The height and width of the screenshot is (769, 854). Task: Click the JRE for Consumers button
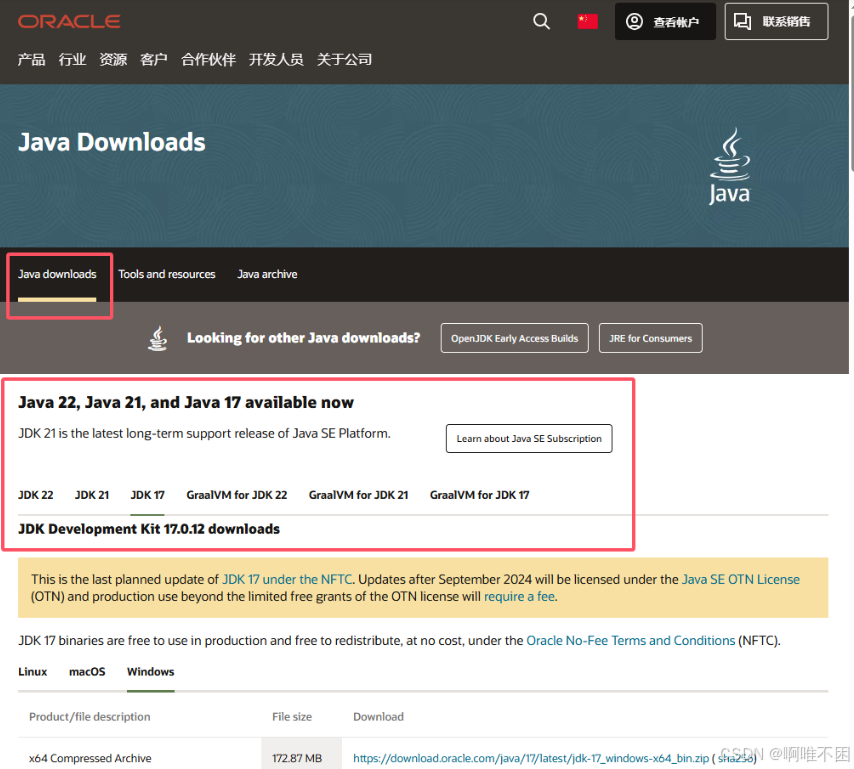(x=651, y=338)
